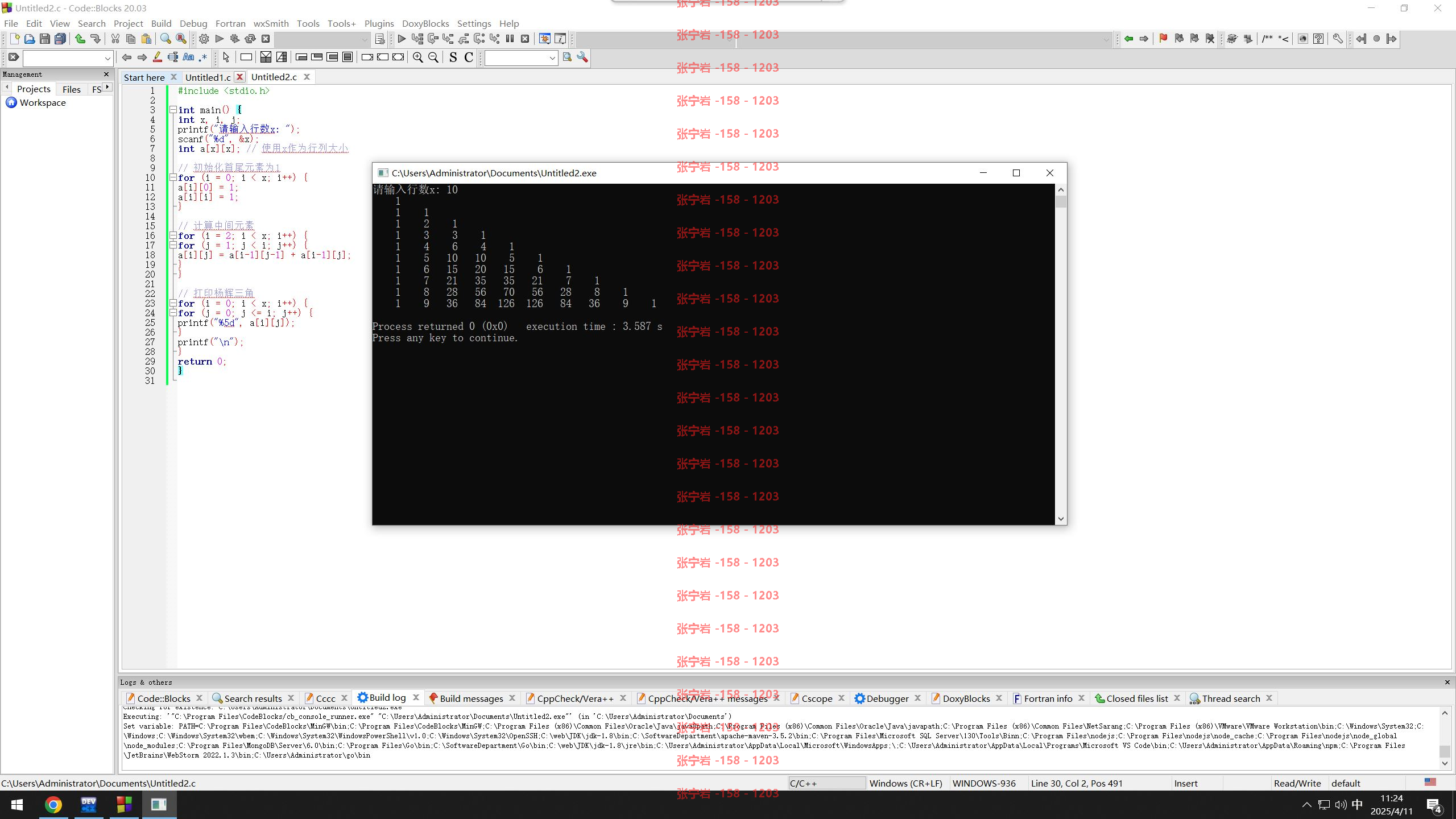This screenshot has height=819, width=1456.
Task: Close the Logs & others panel
Action: [x=1447, y=682]
